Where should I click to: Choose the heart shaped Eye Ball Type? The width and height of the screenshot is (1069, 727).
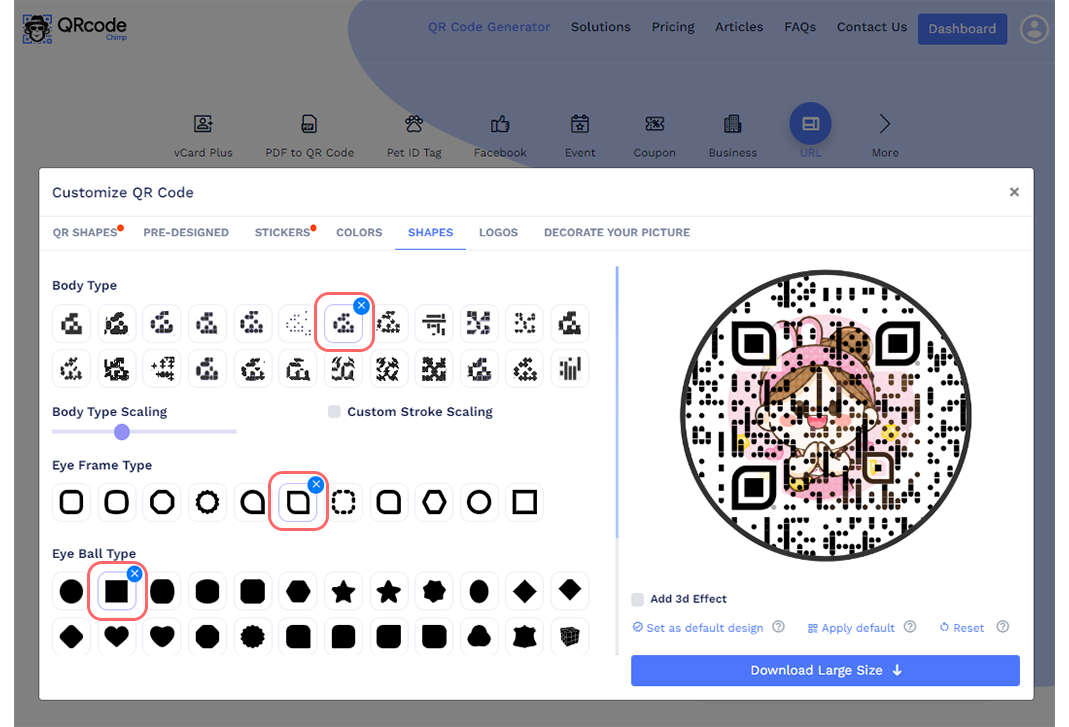pyautogui.click(x=117, y=637)
